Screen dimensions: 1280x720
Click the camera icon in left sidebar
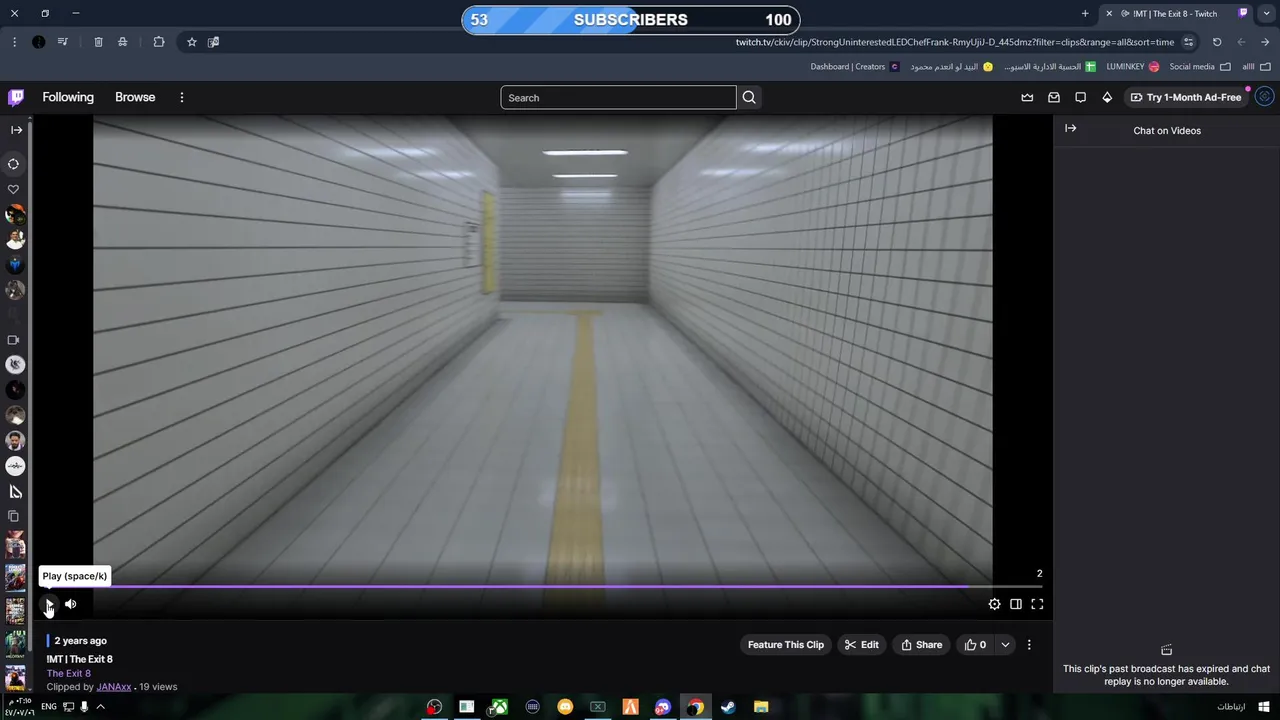tap(14, 340)
